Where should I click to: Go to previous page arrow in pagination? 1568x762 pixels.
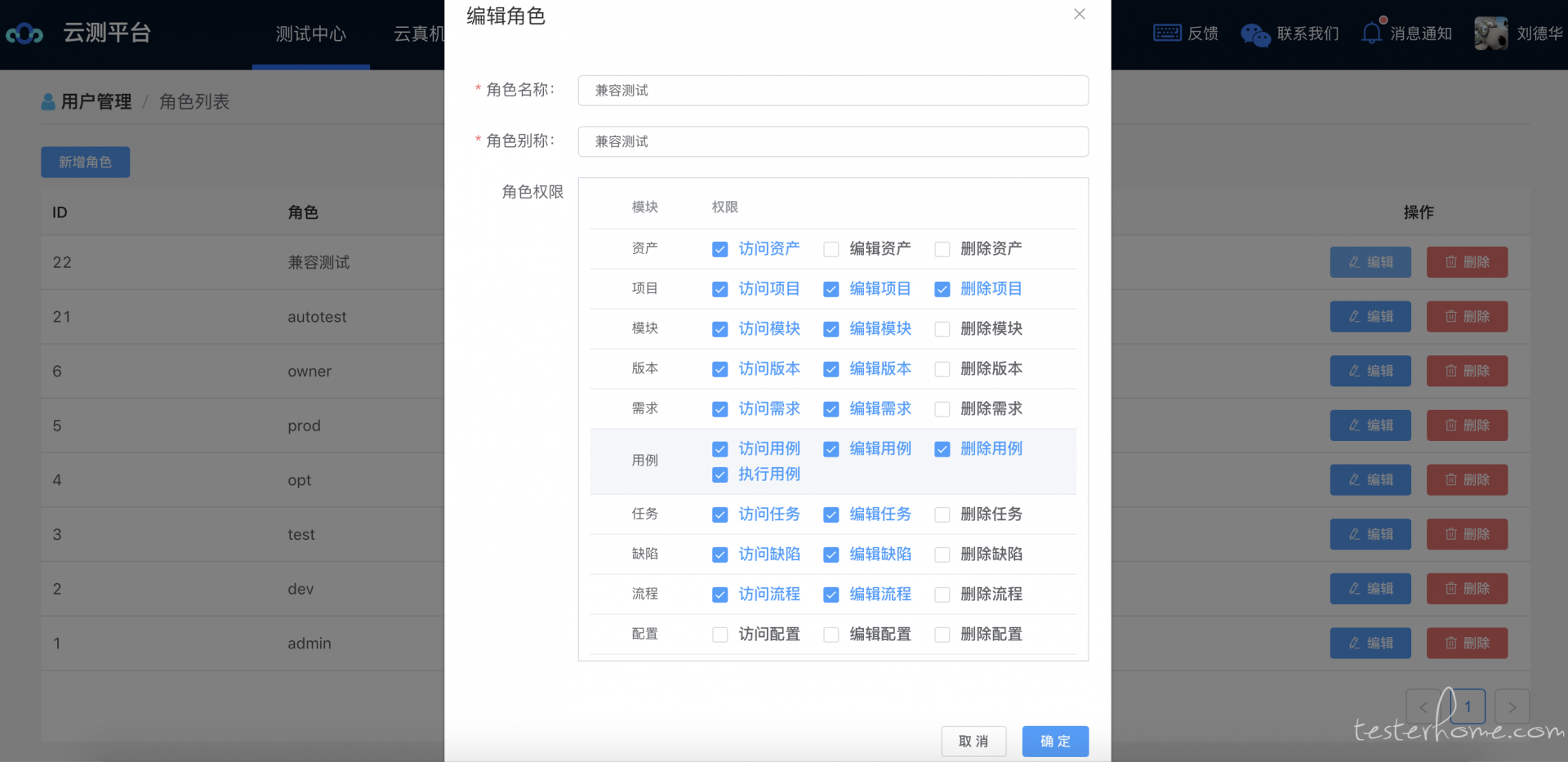[x=1423, y=706]
